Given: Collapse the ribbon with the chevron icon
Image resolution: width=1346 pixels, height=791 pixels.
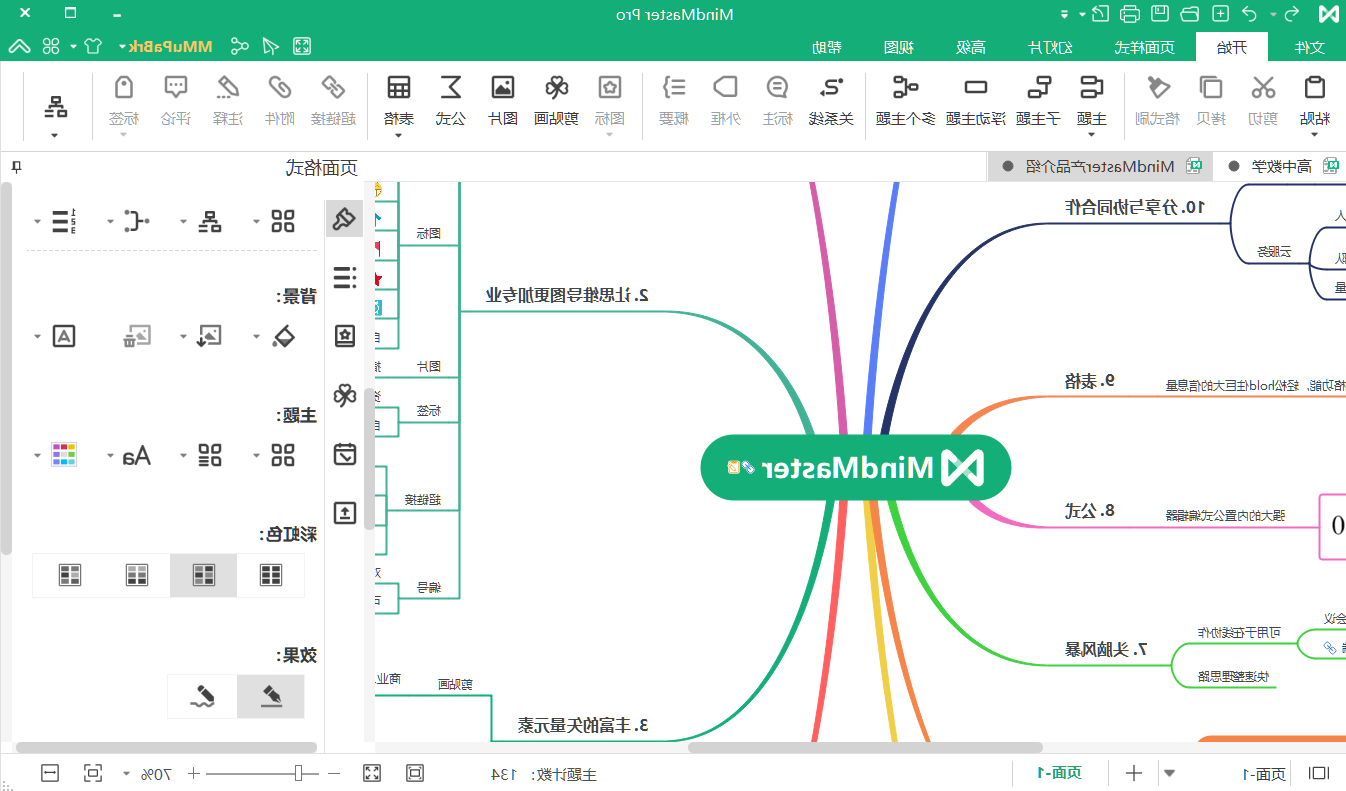Looking at the screenshot, I should (20, 46).
